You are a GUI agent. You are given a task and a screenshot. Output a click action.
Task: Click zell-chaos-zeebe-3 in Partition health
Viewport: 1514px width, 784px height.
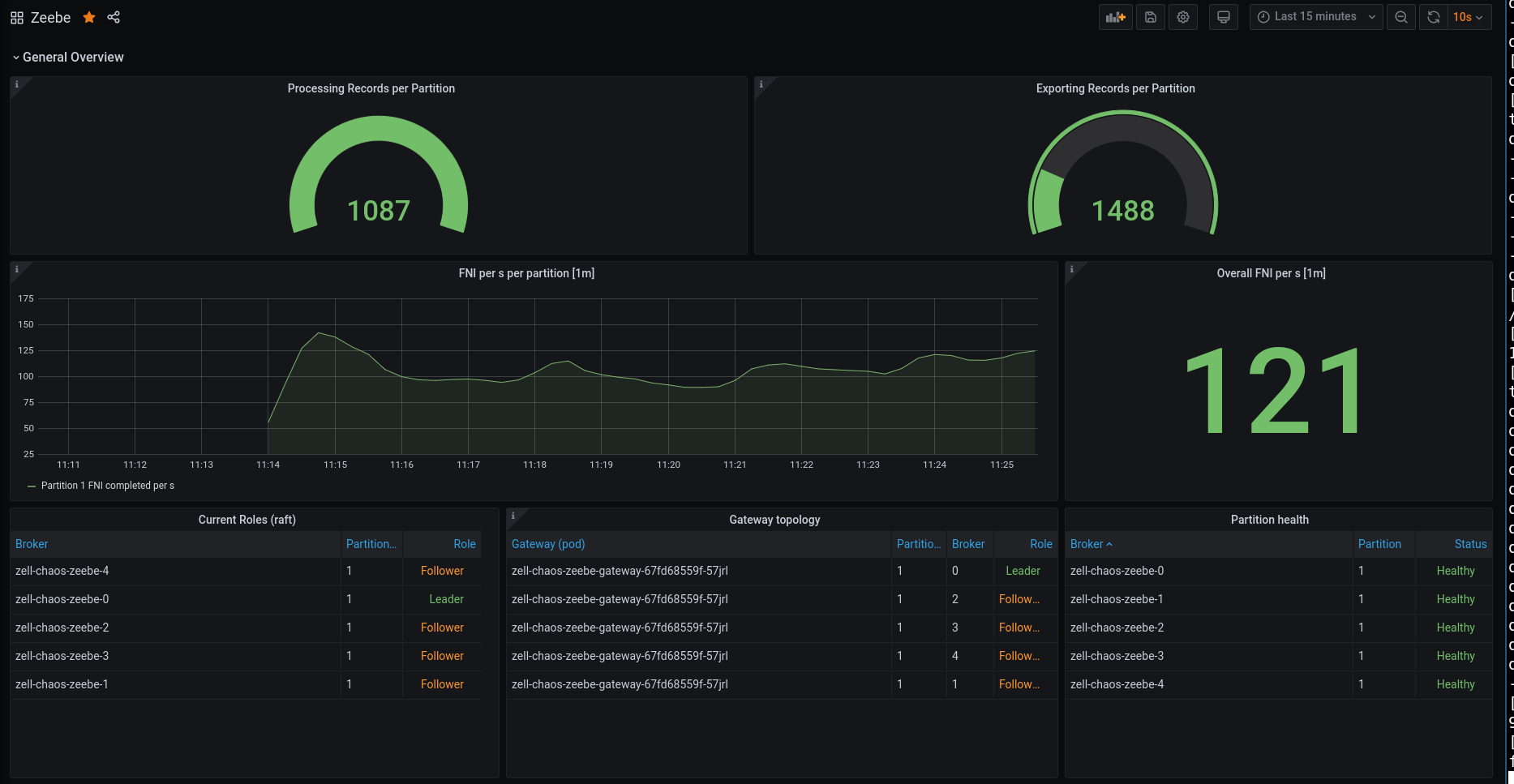[x=1117, y=656]
